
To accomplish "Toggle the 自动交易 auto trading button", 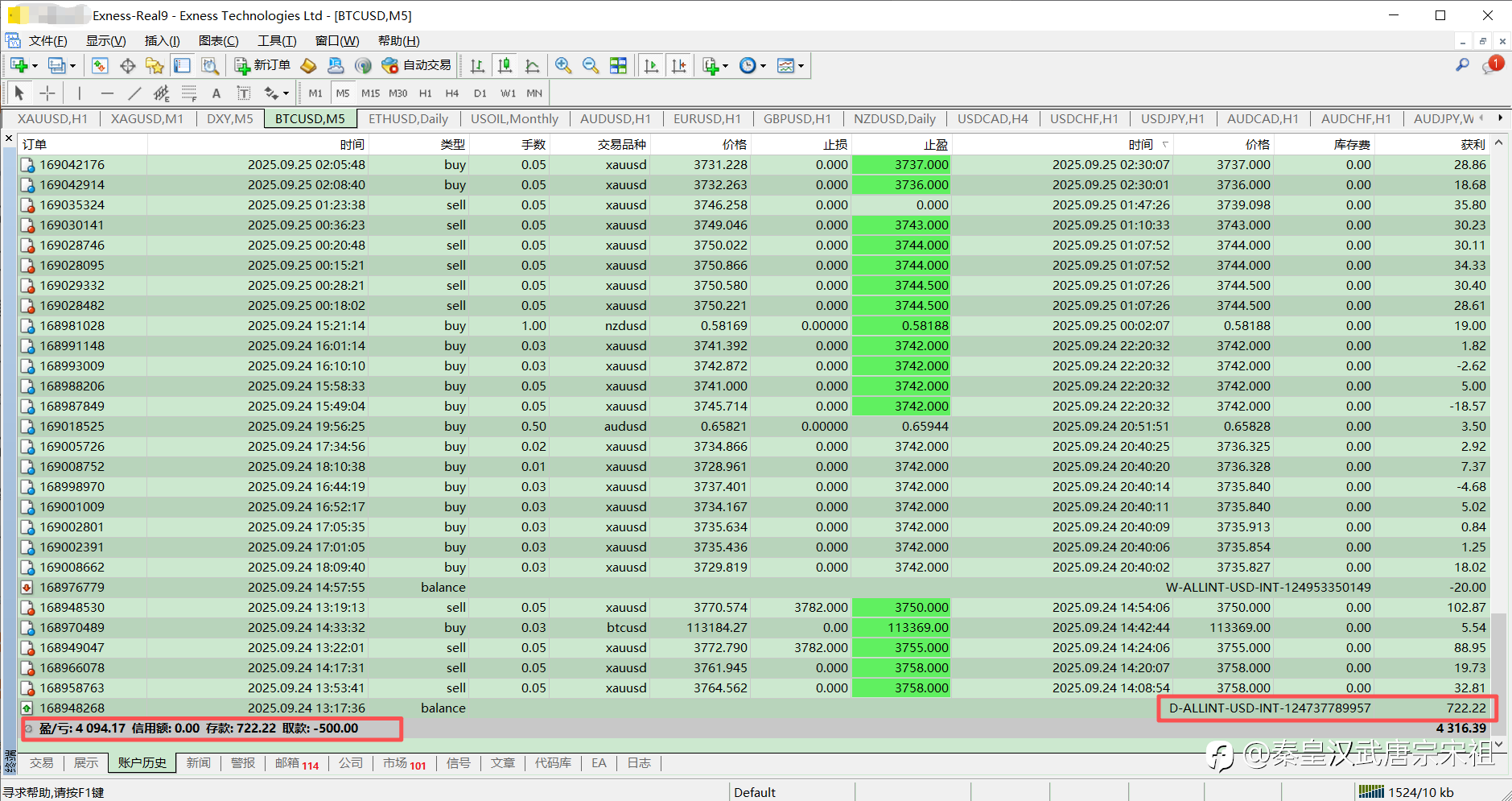I will [x=417, y=65].
